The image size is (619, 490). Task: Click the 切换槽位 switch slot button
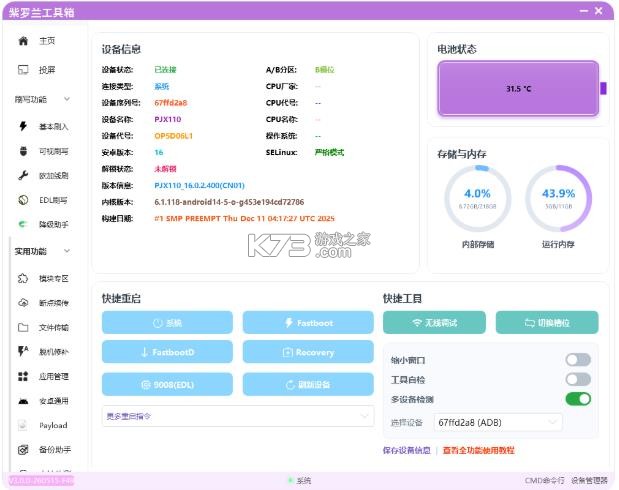[x=547, y=323]
